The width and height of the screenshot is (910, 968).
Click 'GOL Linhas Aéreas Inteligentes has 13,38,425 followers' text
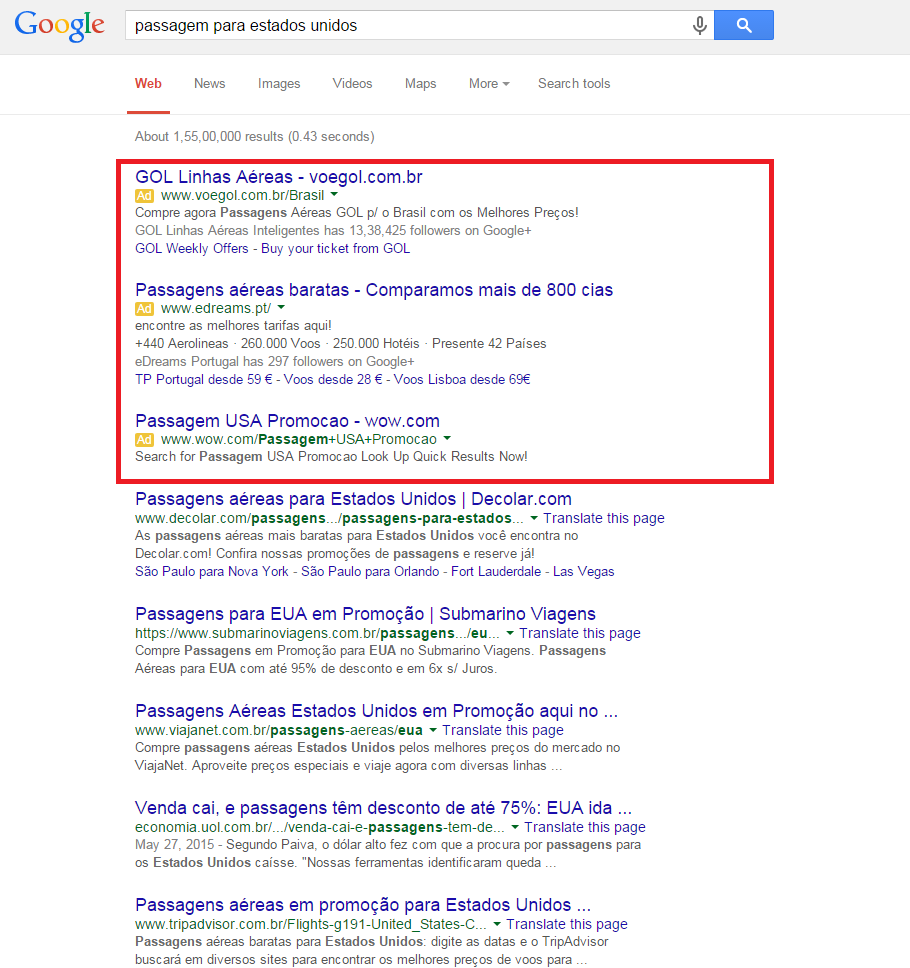point(333,230)
